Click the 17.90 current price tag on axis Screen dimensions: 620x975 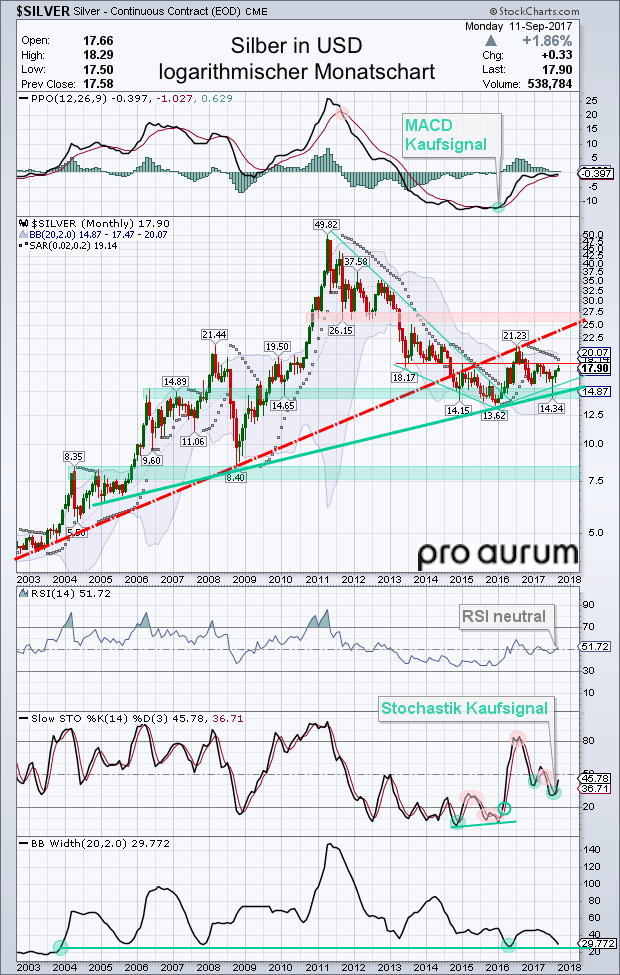pos(595,369)
